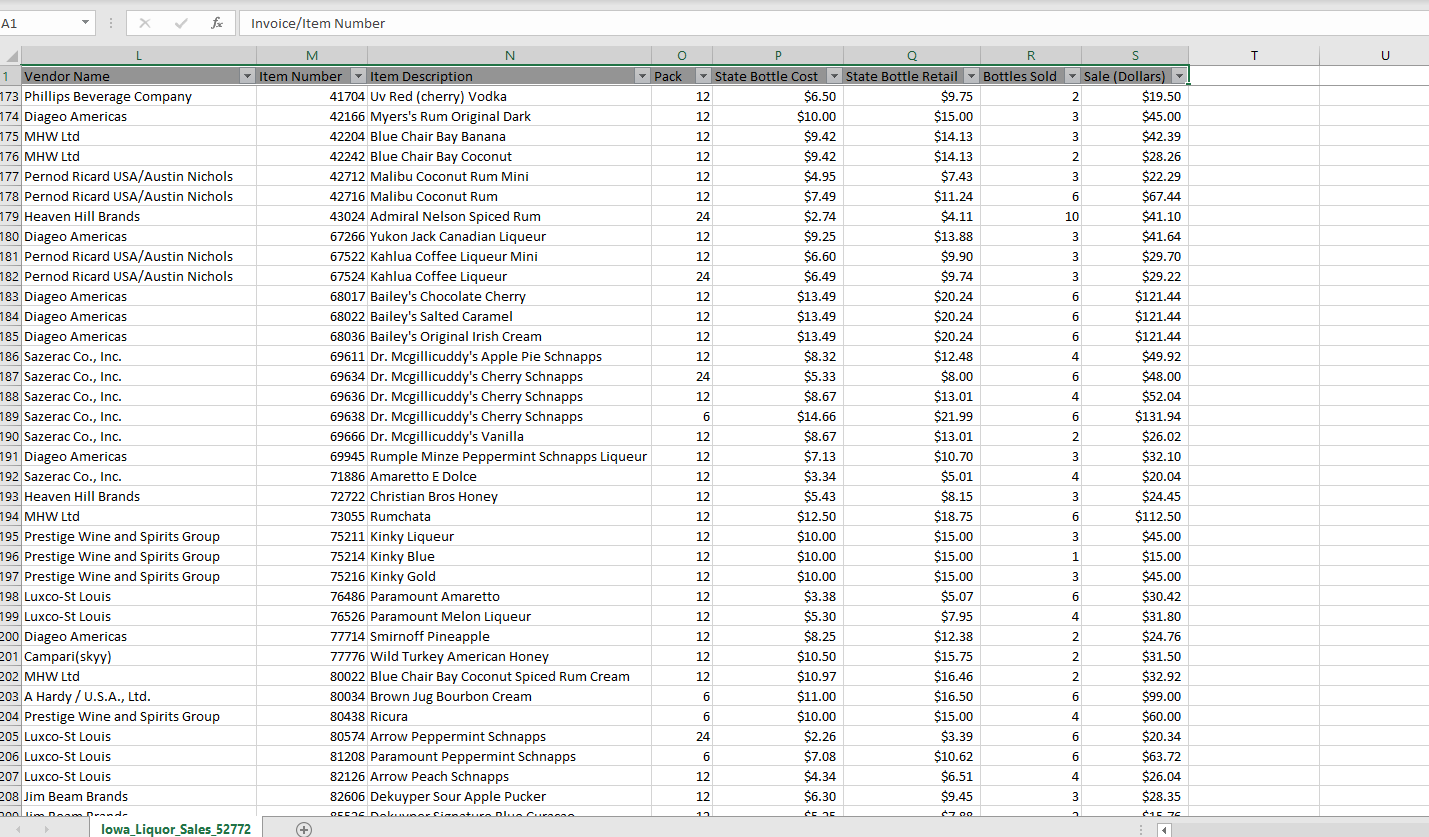Screen dimensions: 1429x837
Task: Click cell Christian Bros Honey
Action: coord(509,496)
